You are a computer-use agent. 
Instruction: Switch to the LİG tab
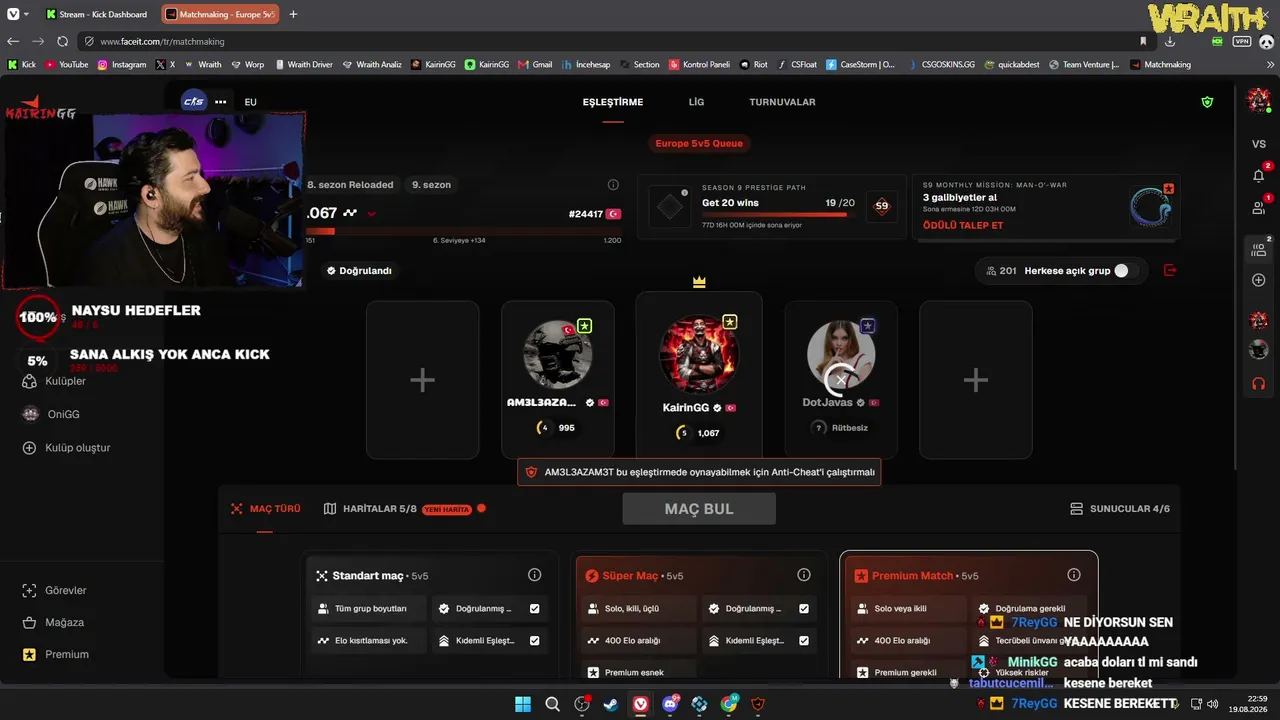tap(696, 102)
